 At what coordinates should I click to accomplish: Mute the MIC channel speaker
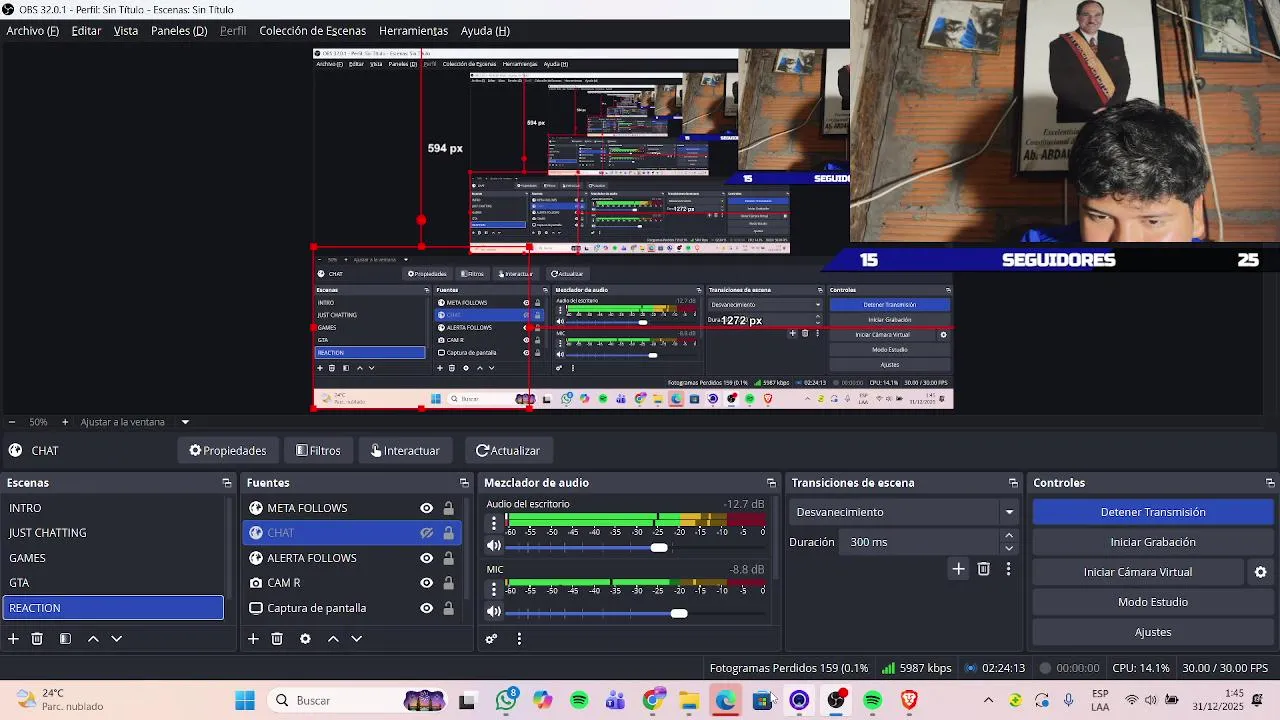coord(493,612)
